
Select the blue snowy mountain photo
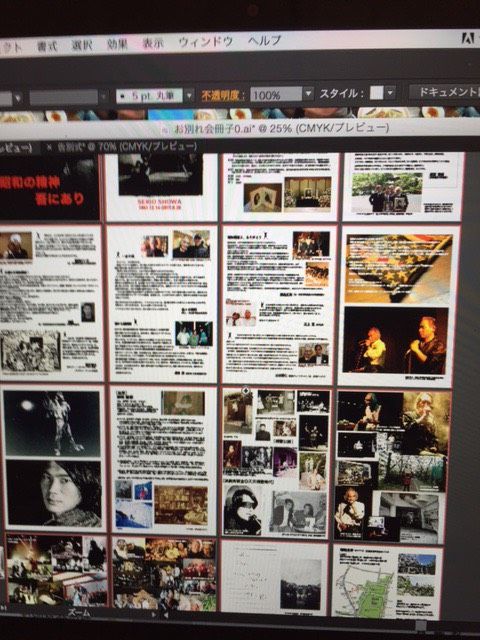(134, 515)
